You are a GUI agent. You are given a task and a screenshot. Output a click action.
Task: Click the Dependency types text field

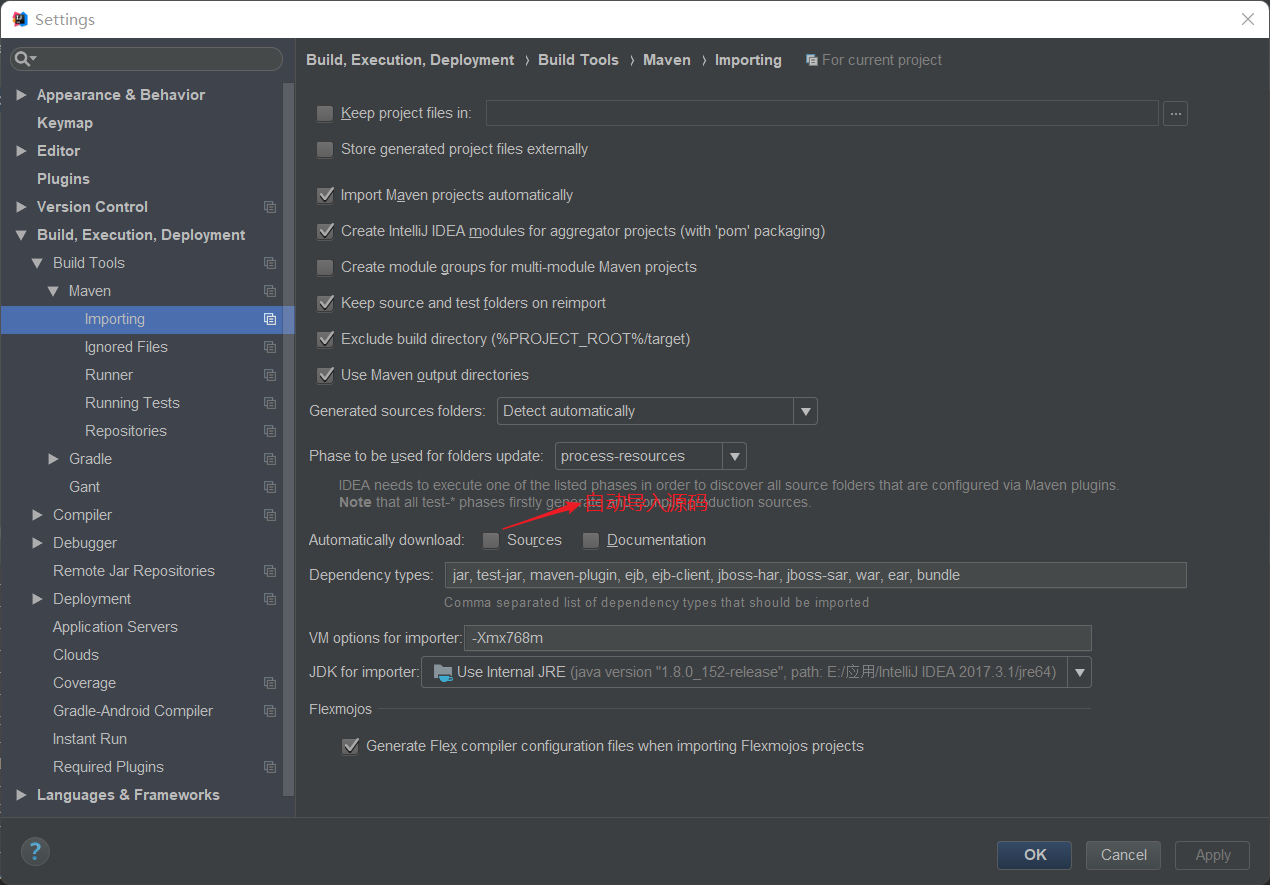click(x=815, y=575)
